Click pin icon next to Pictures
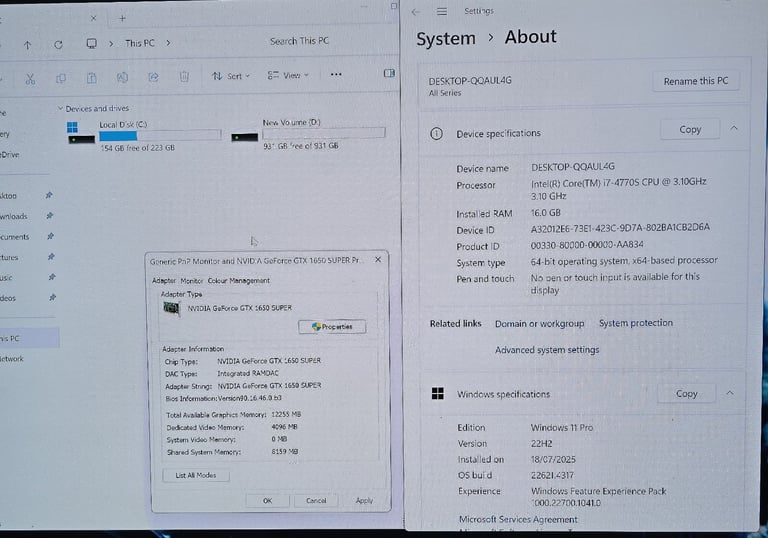Image resolution: width=768 pixels, height=538 pixels. (x=51, y=257)
